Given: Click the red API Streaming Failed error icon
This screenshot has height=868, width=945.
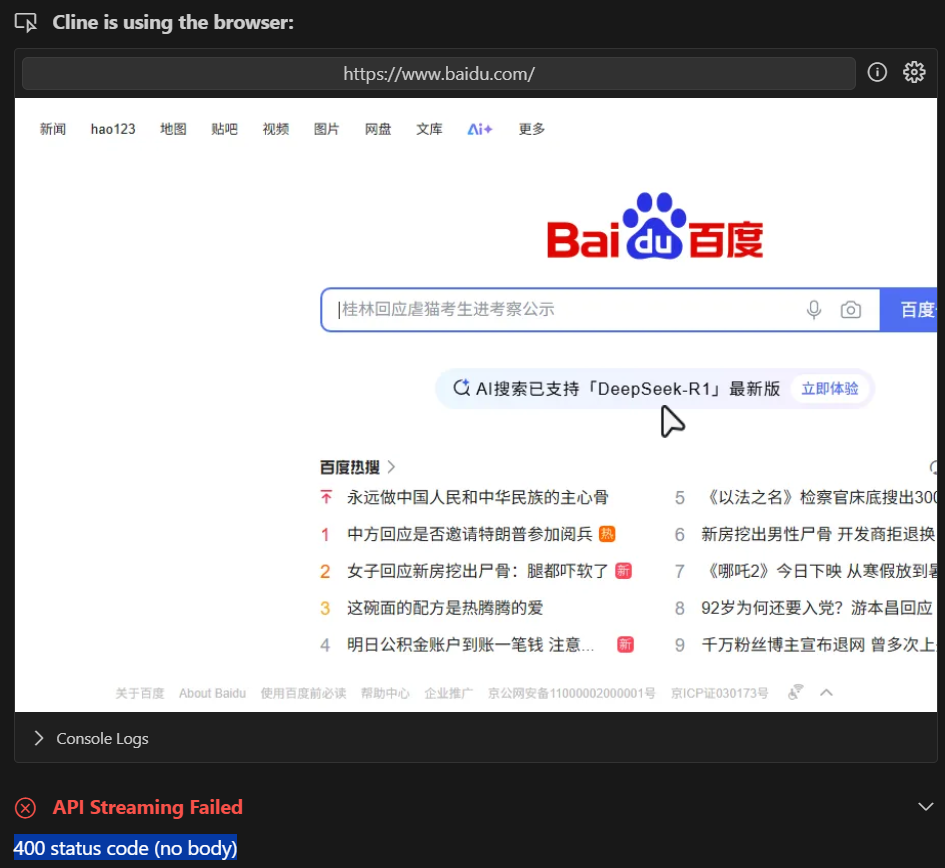Looking at the screenshot, I should [x=25, y=808].
